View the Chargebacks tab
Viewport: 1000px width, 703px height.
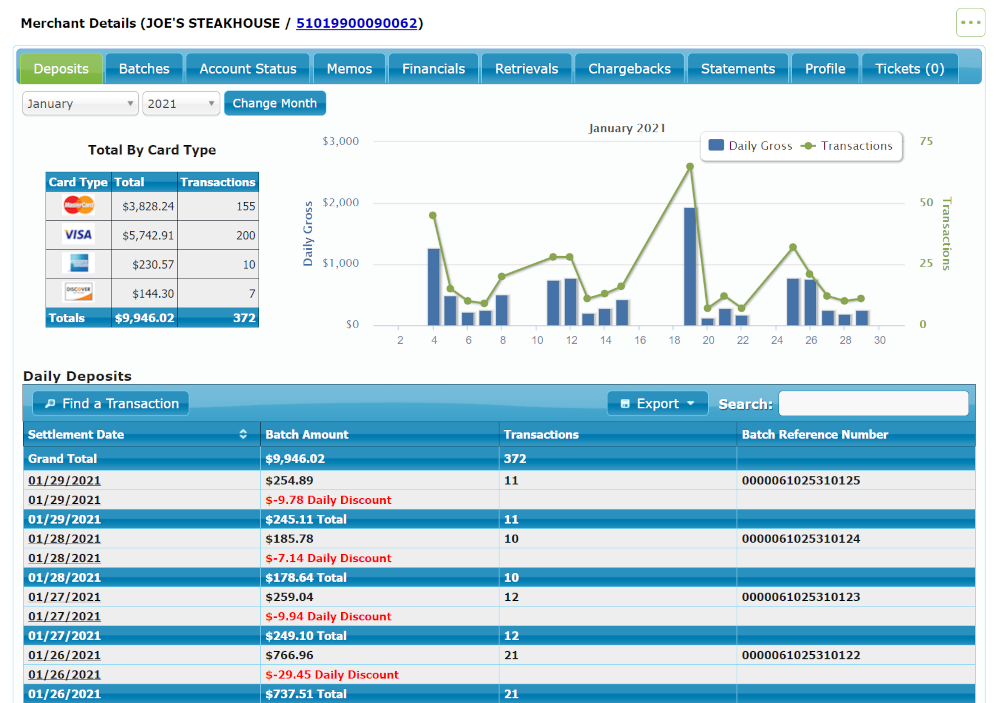click(629, 68)
